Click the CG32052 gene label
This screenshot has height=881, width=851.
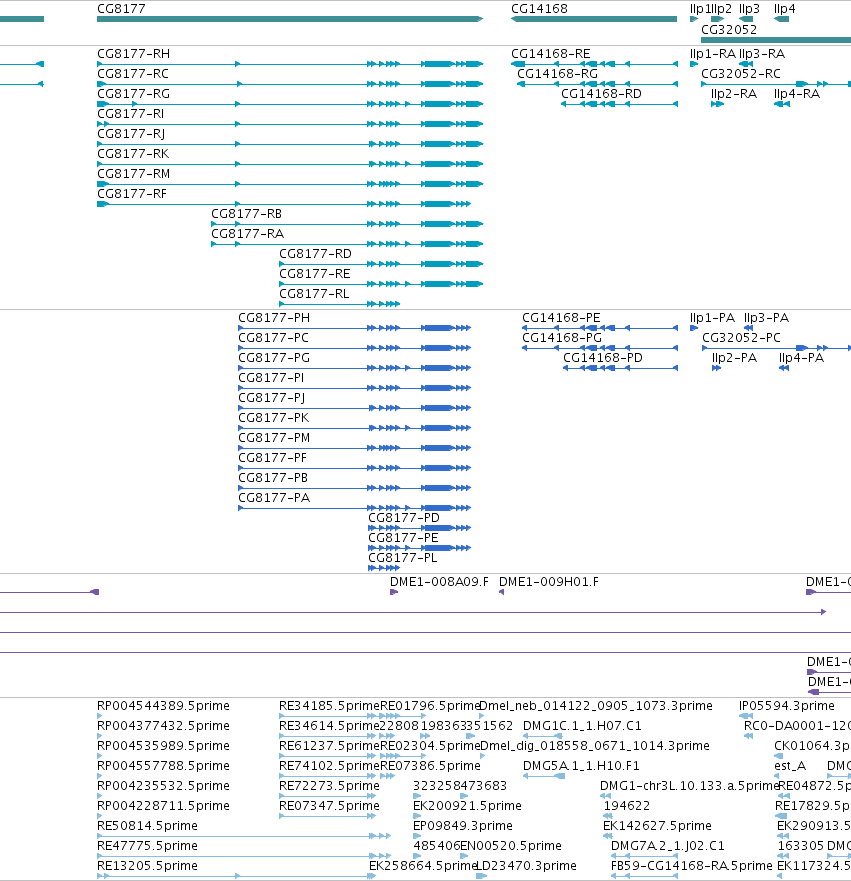coord(729,29)
